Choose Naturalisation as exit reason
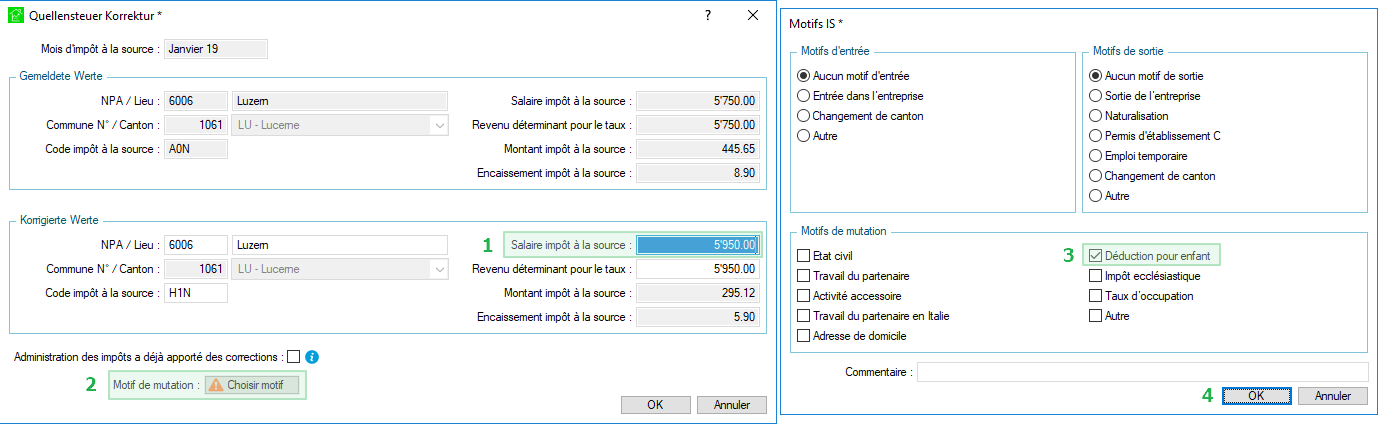 [x=1095, y=116]
